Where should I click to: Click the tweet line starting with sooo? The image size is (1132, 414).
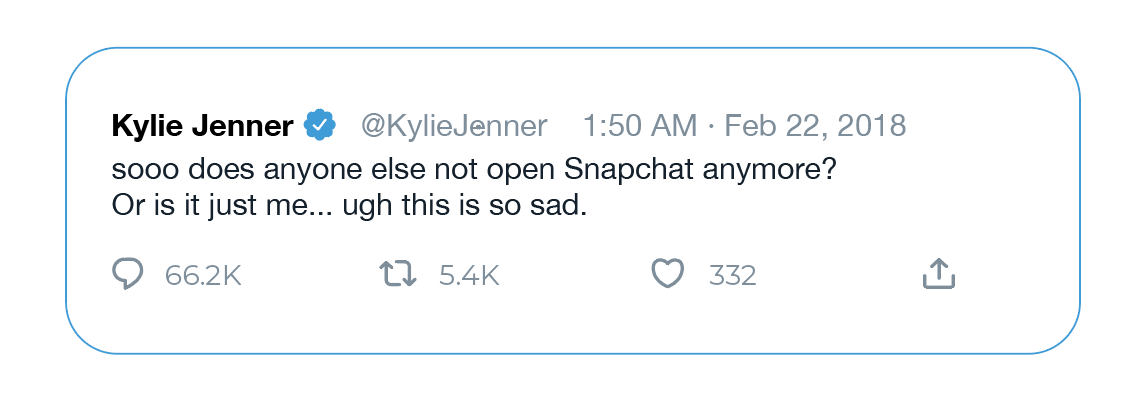[474, 173]
